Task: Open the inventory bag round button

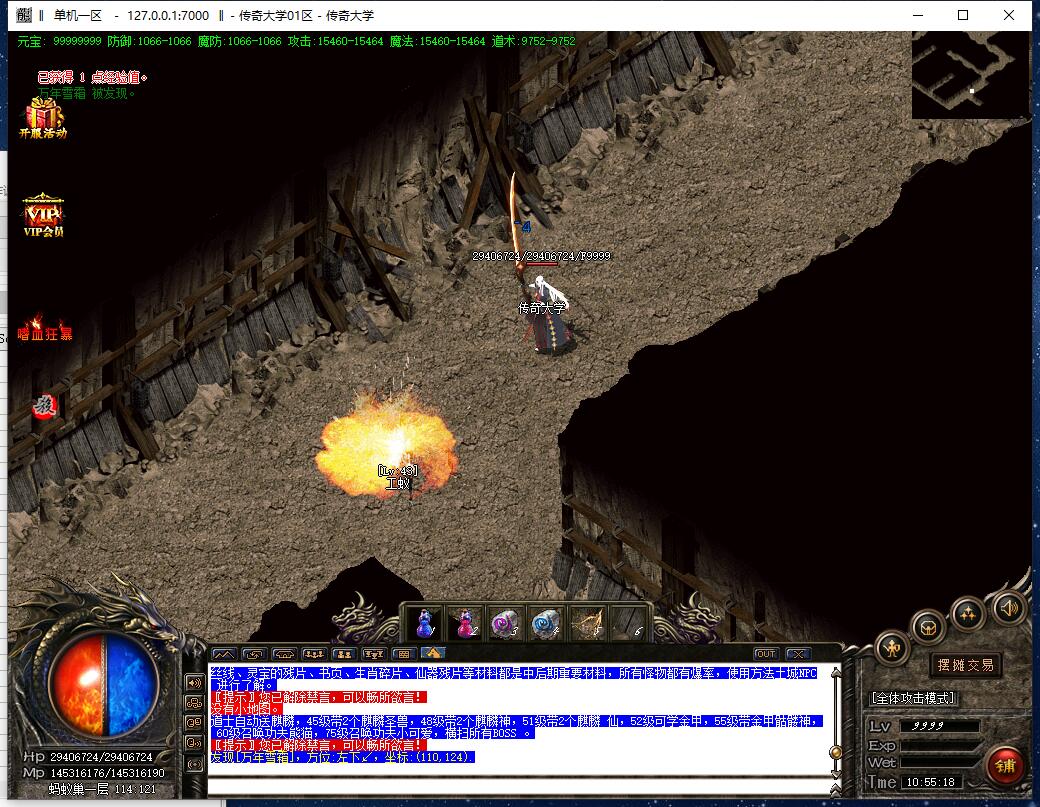Action: pos(928,627)
